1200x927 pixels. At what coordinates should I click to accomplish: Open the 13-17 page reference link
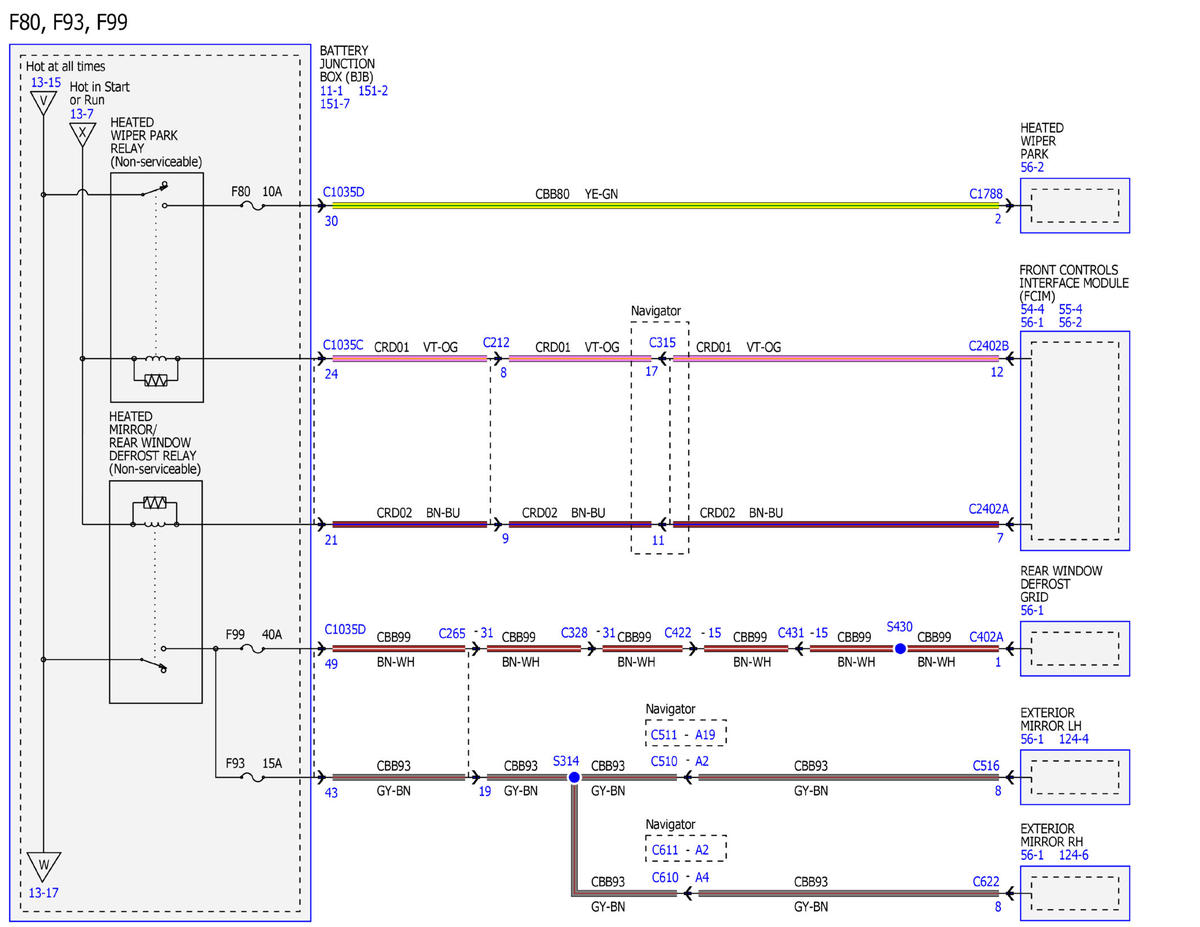click(x=45, y=892)
